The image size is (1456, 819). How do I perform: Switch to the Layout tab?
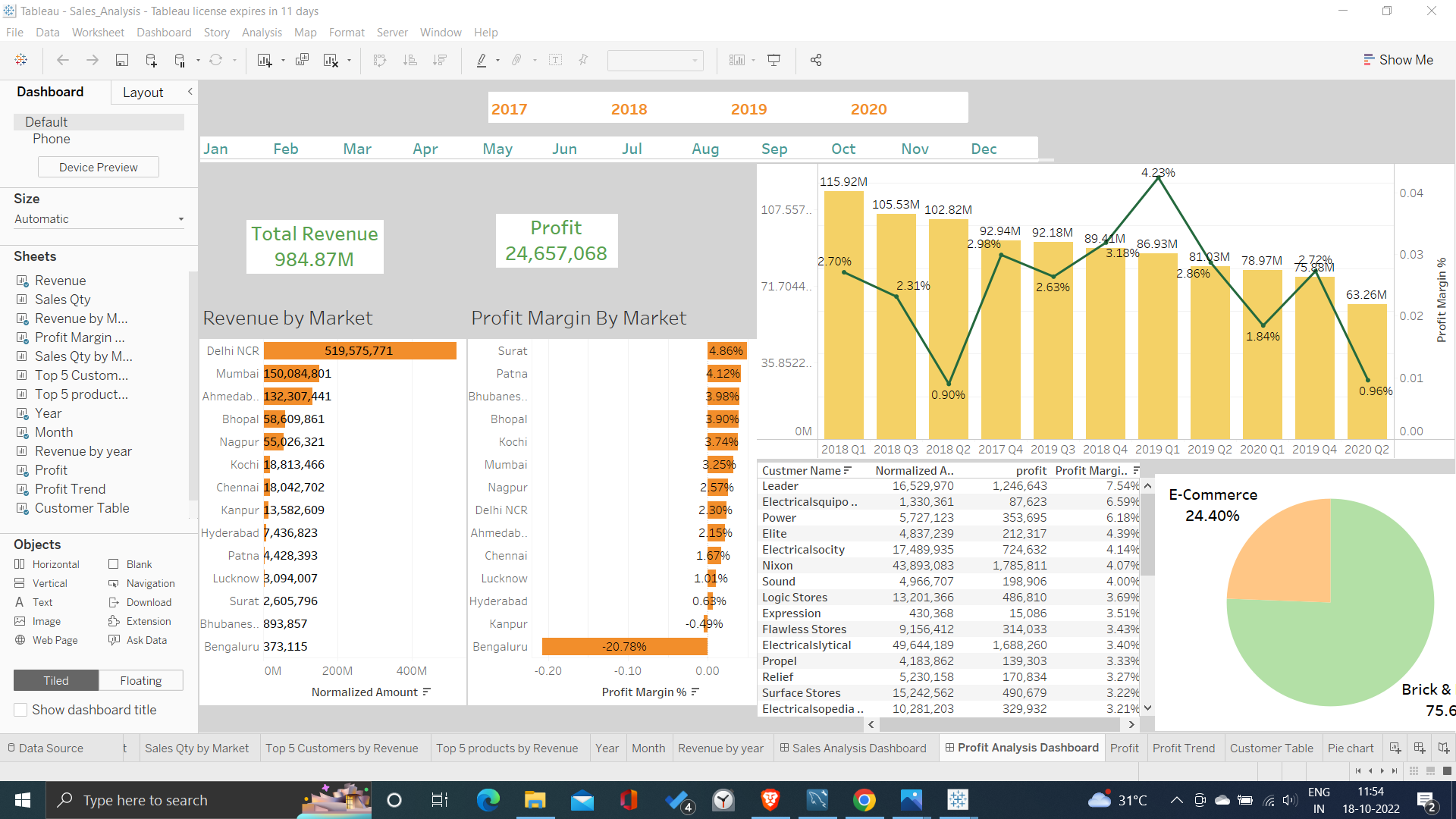pyautogui.click(x=143, y=92)
